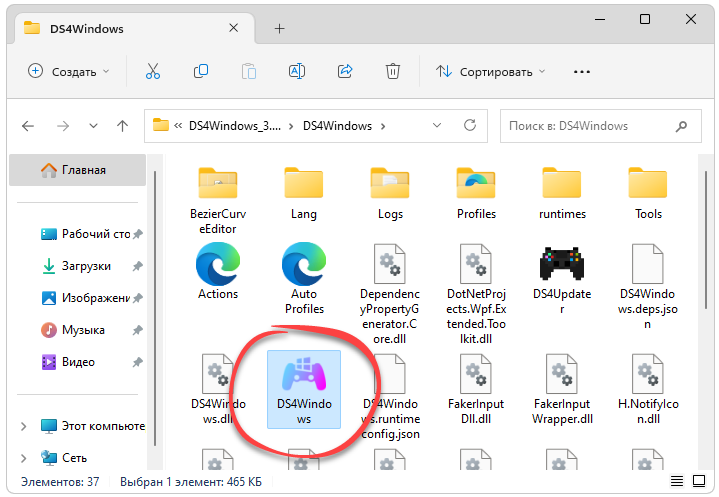The height and width of the screenshot is (497, 719).
Task: Click the search magnifier icon
Action: click(x=681, y=126)
